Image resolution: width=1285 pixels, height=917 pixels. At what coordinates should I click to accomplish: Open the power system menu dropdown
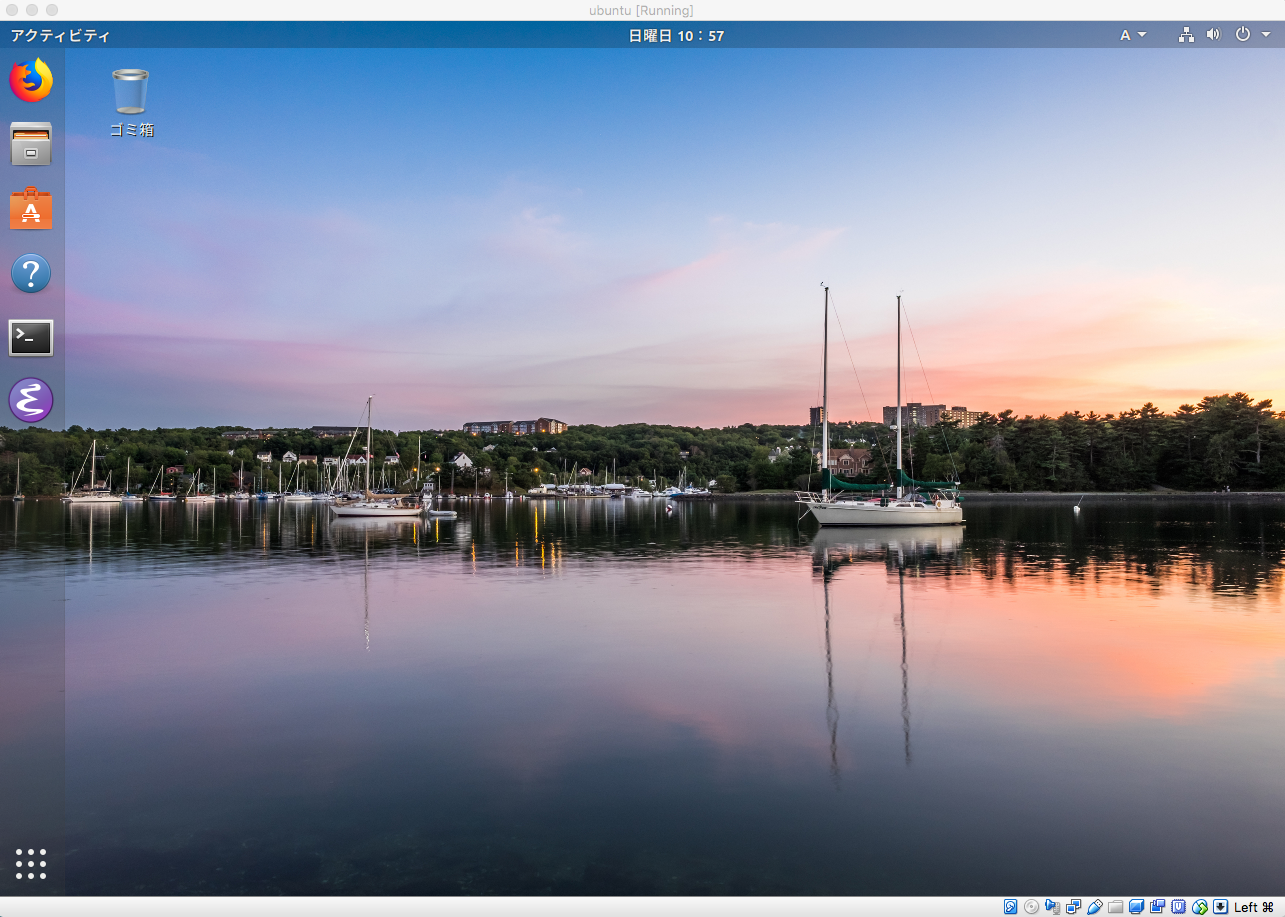(x=1253, y=35)
